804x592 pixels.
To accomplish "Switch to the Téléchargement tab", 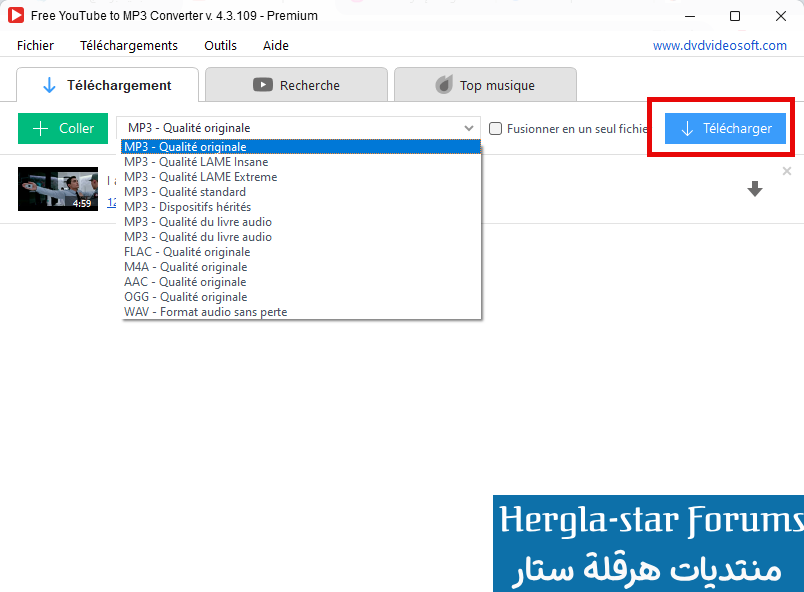I will (x=108, y=85).
